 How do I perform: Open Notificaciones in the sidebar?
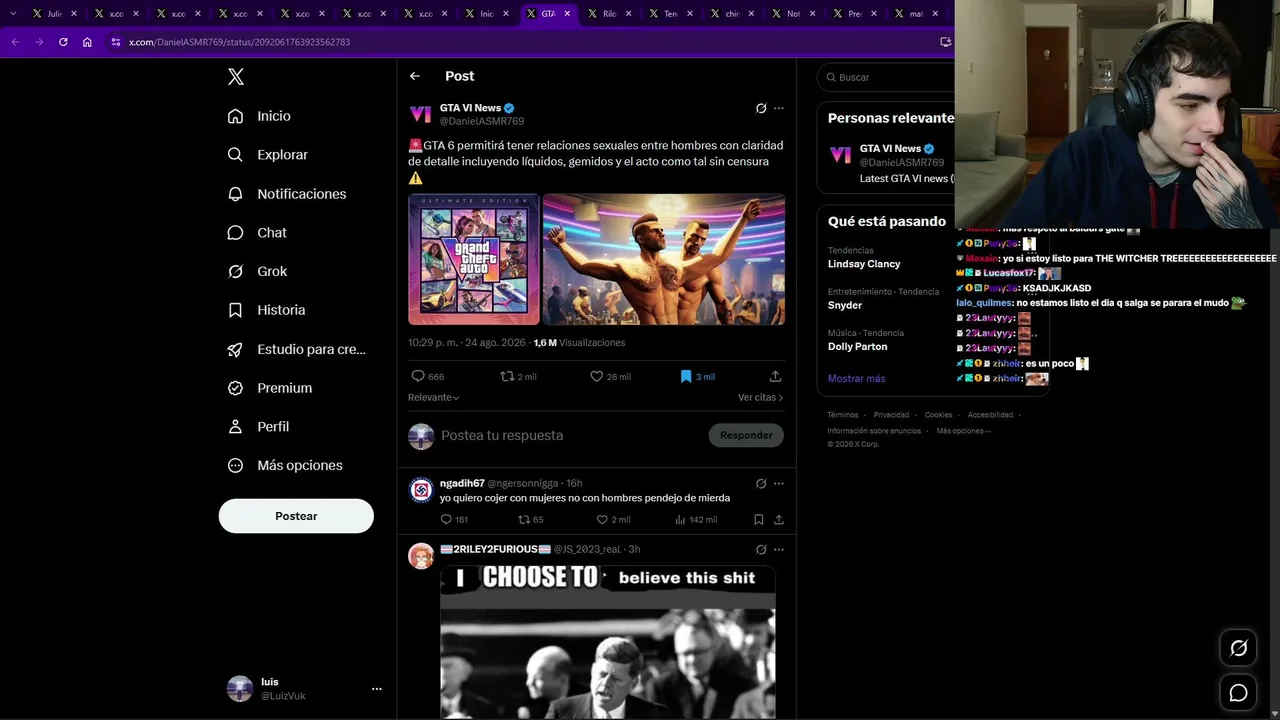[x=286, y=194]
